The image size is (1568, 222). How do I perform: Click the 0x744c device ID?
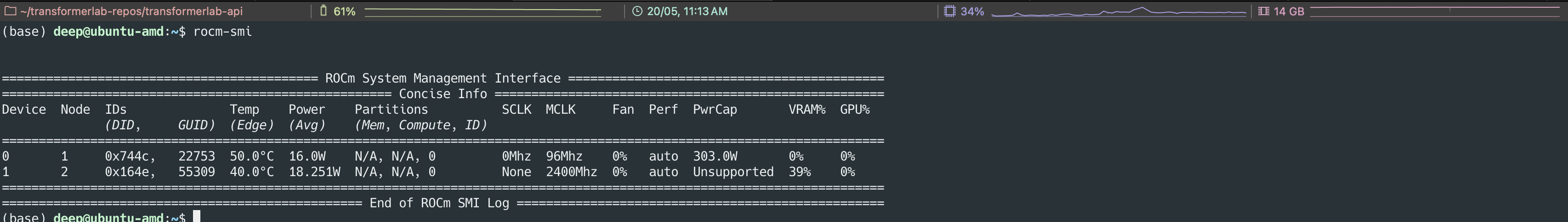129,156
